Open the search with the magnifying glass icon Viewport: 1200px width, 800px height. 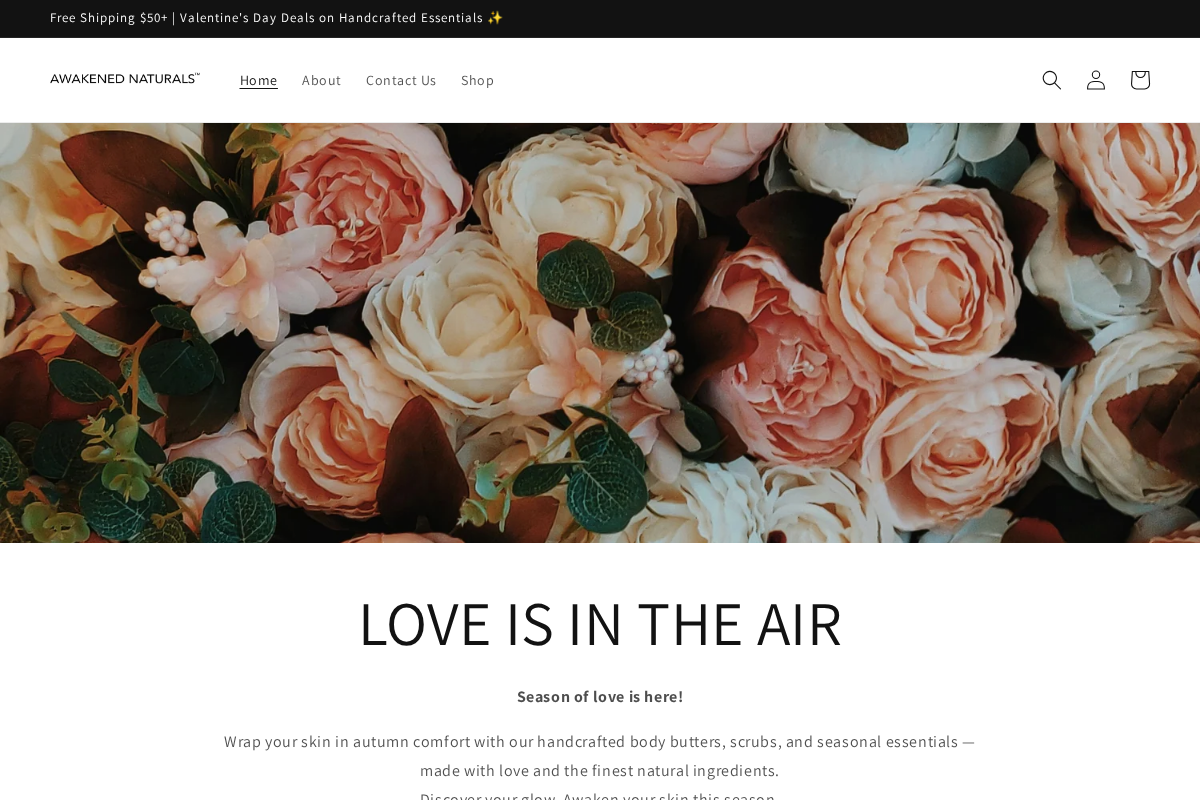(x=1051, y=80)
